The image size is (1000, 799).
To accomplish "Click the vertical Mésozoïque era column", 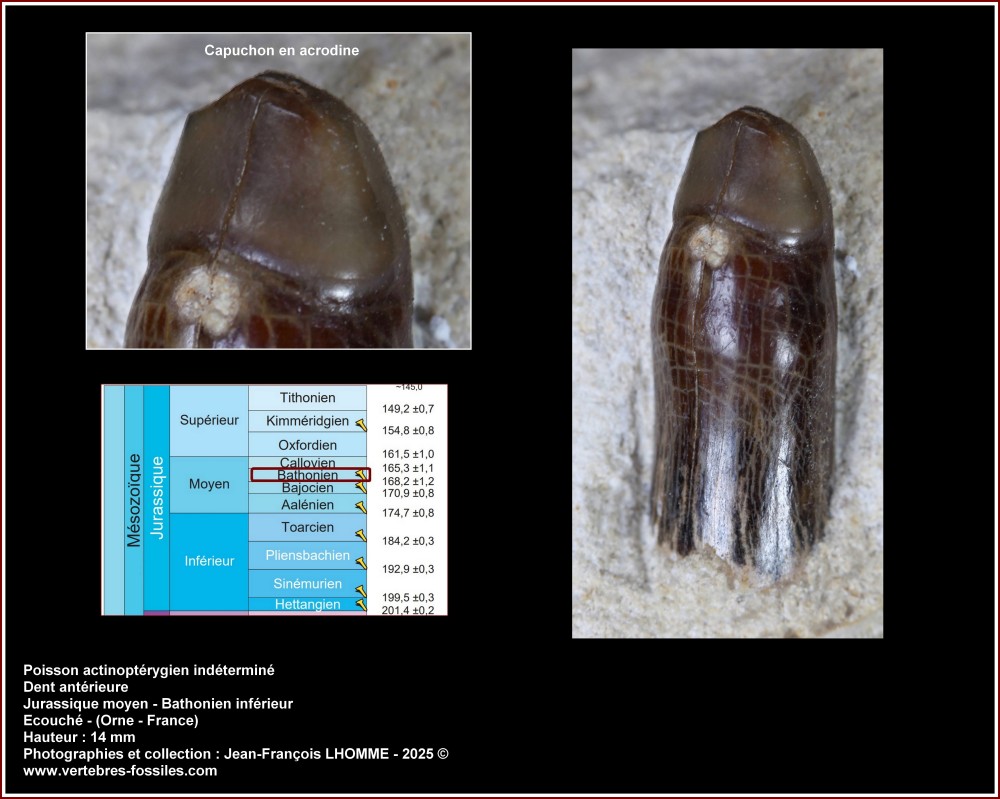I will point(134,499).
